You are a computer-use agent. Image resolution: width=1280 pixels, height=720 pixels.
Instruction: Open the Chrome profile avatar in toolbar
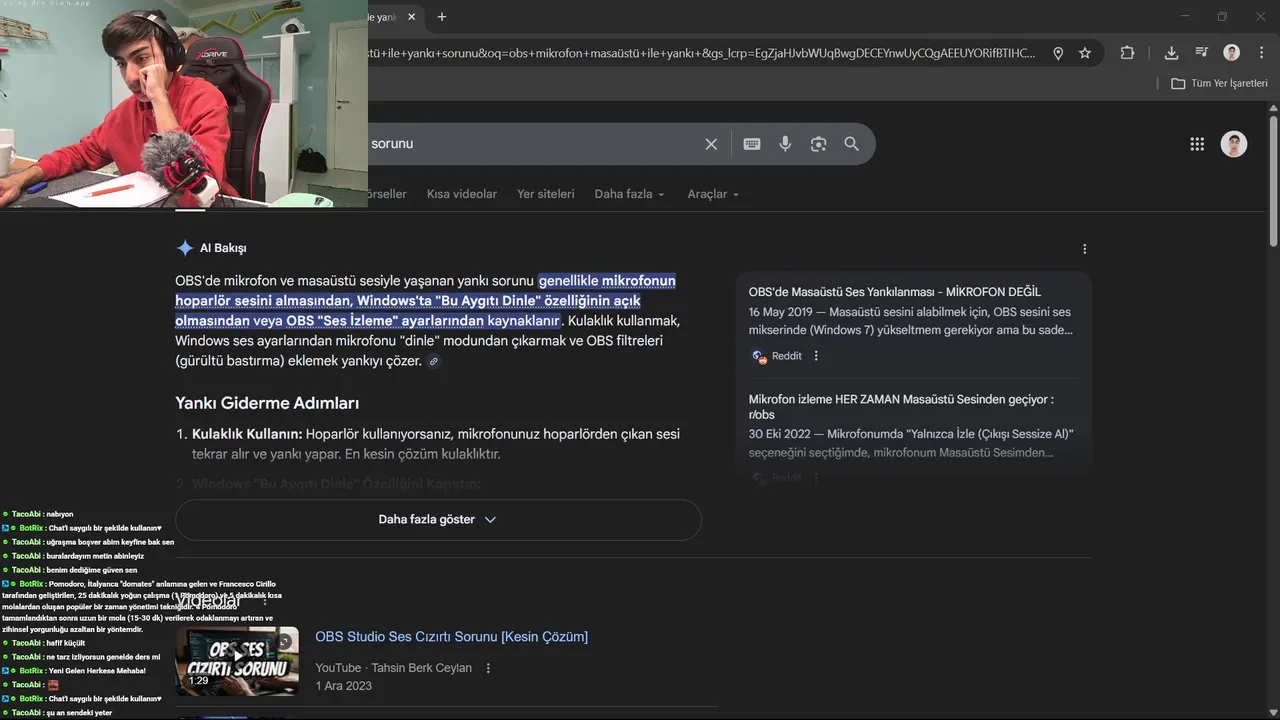pyautogui.click(x=1232, y=53)
